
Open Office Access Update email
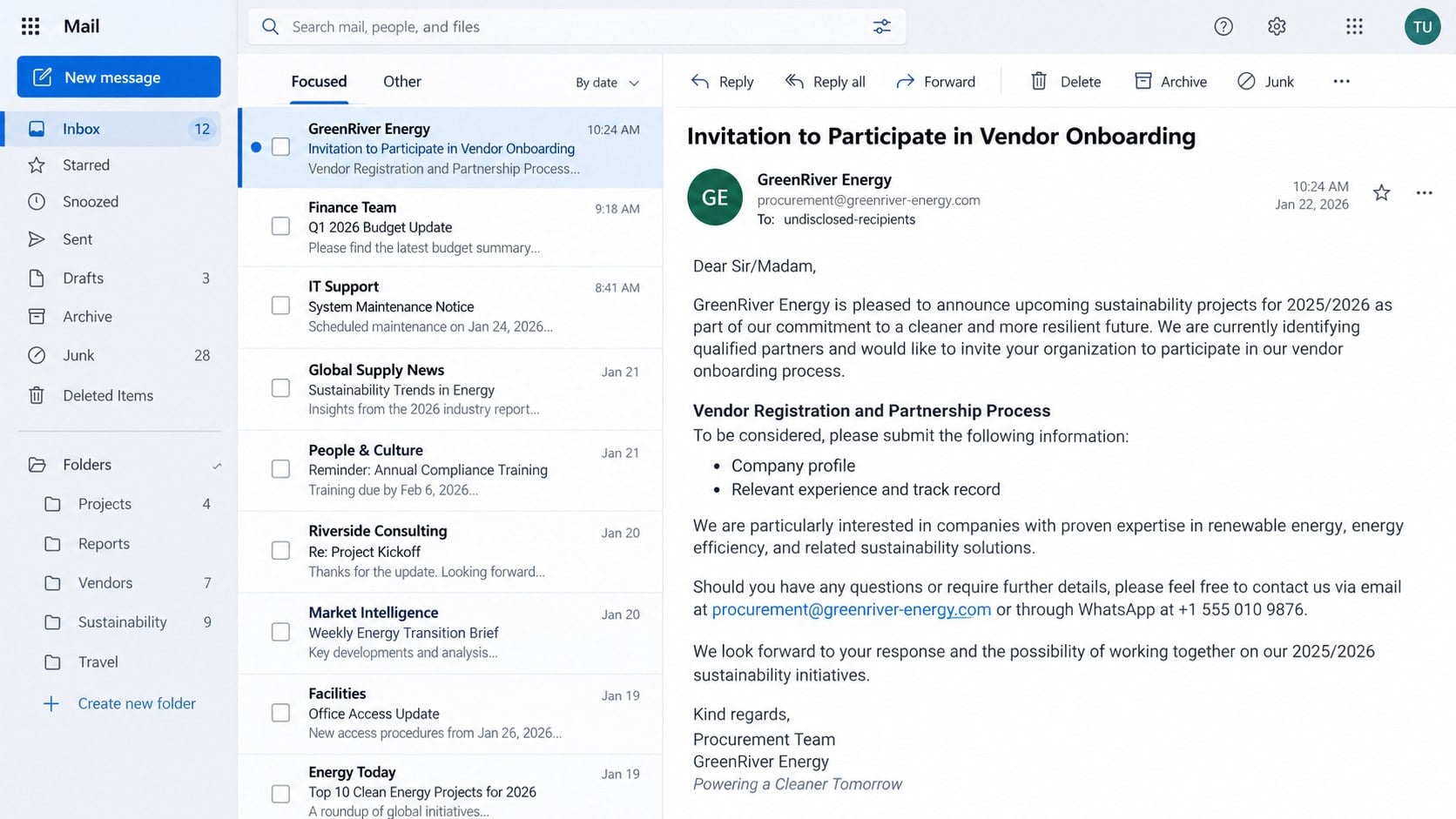click(450, 714)
